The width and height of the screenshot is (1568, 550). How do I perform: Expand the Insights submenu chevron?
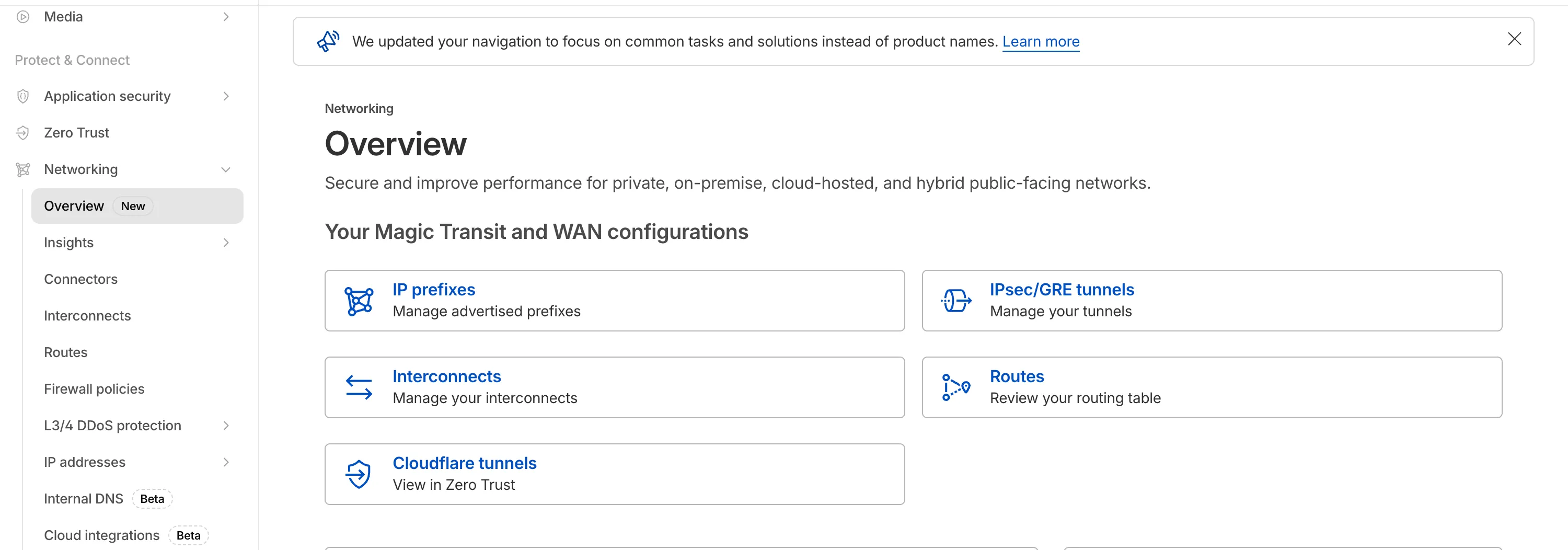[x=226, y=243]
